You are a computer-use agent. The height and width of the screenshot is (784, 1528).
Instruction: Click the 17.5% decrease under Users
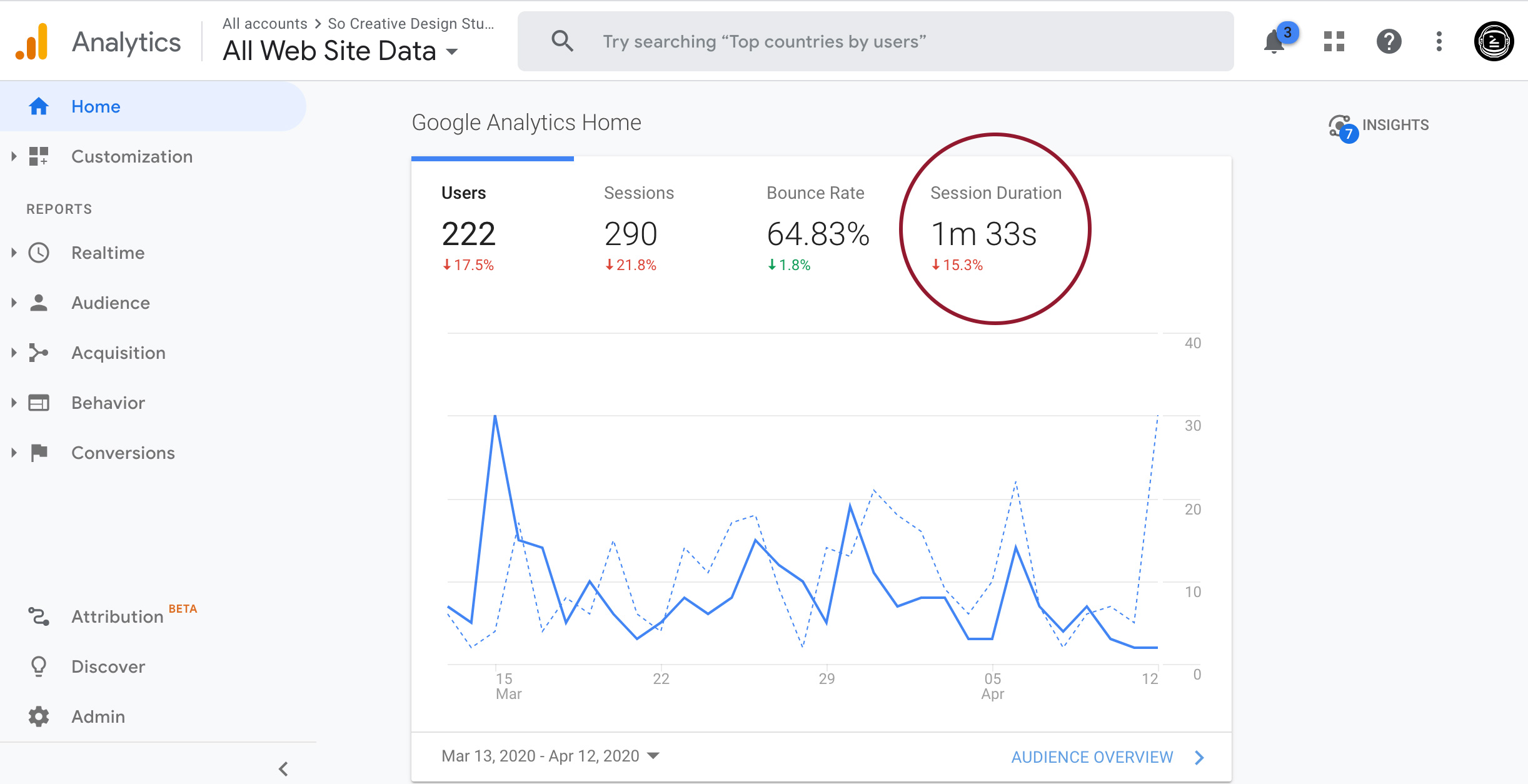coord(468,265)
